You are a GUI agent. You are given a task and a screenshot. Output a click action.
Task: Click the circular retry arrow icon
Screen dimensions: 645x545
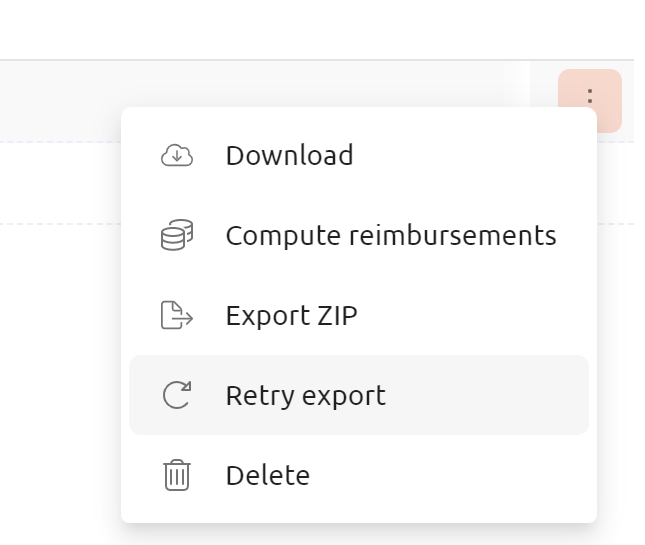click(x=176, y=395)
